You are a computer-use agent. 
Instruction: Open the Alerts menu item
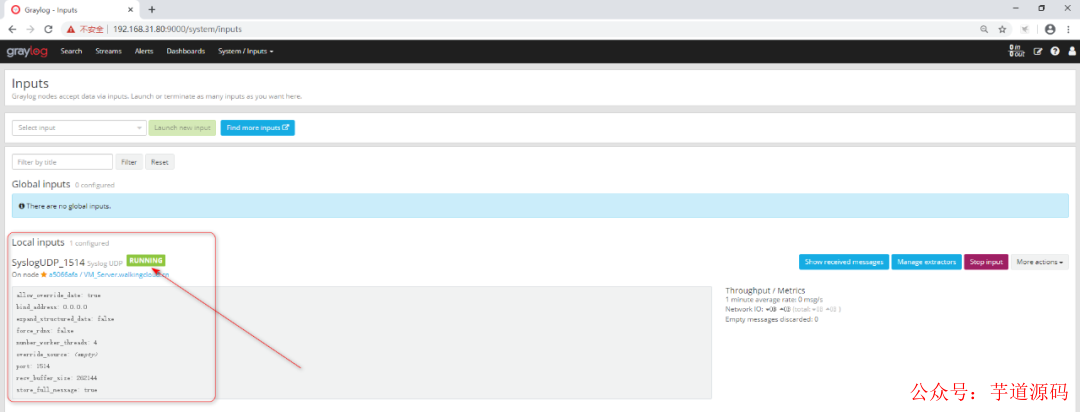(144, 52)
